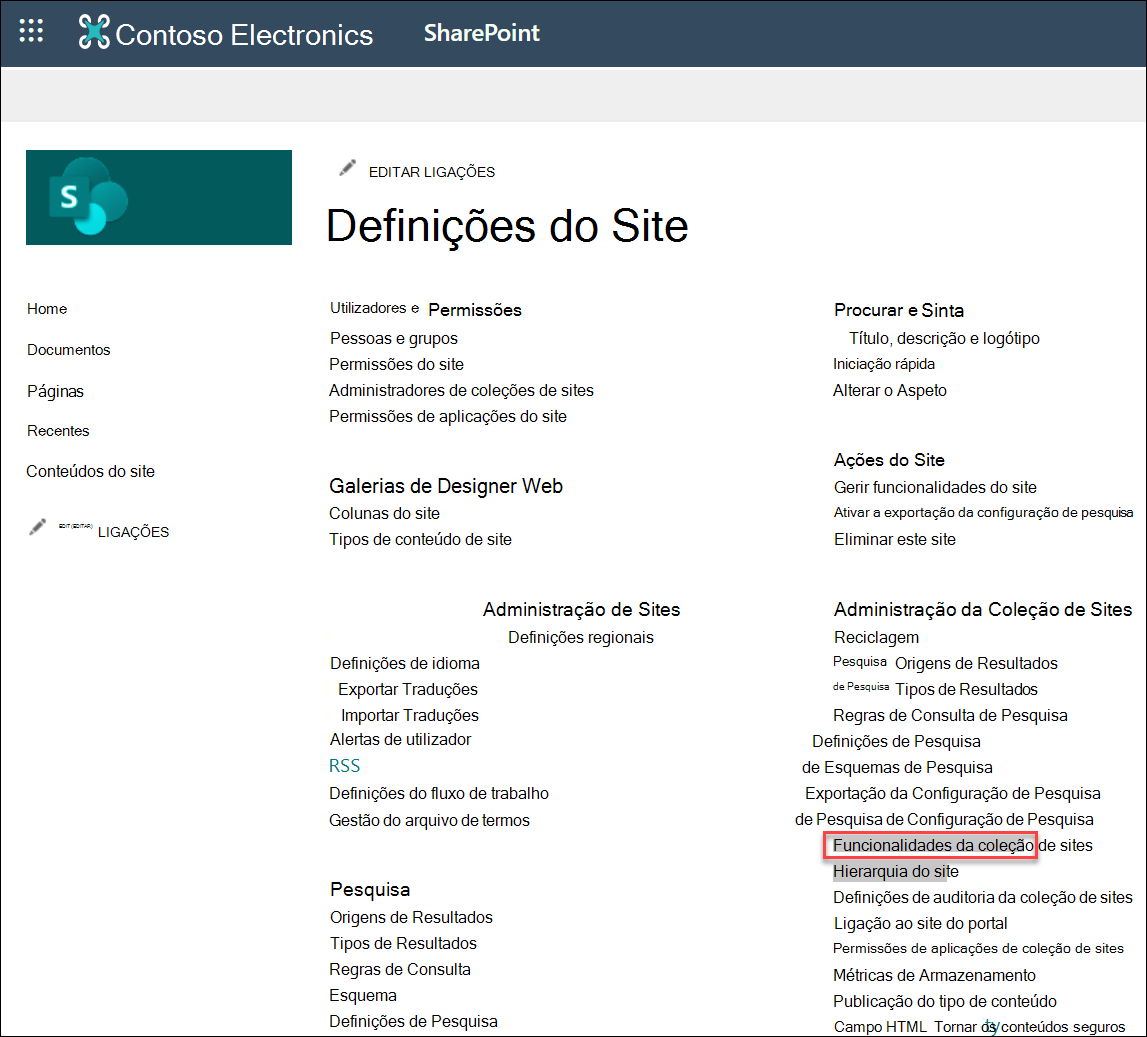Viewport: 1147px width, 1037px height.
Task: Click Importar Traduções
Action: [410, 715]
